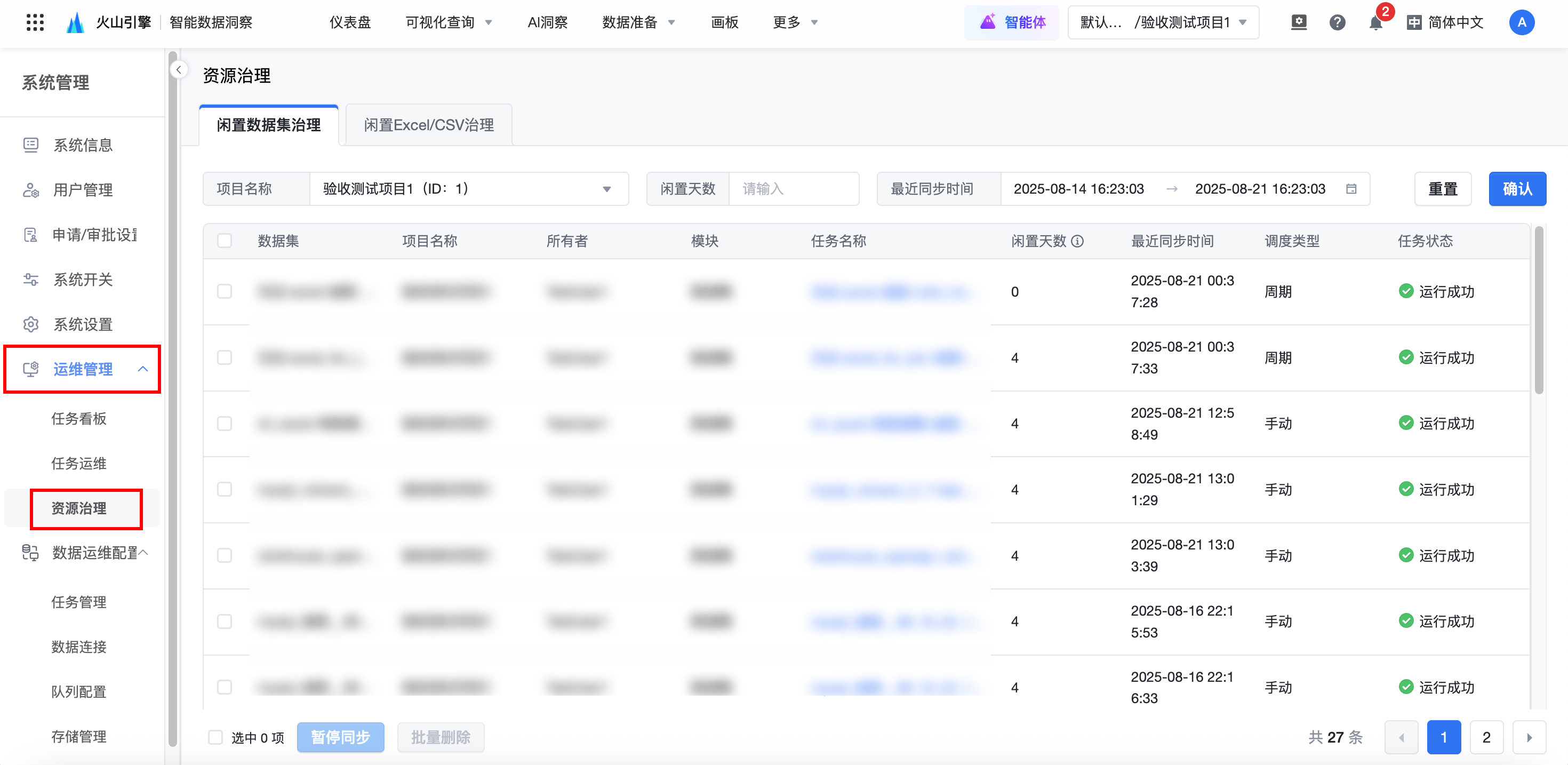Click the idle days info icon

pos(1077,241)
